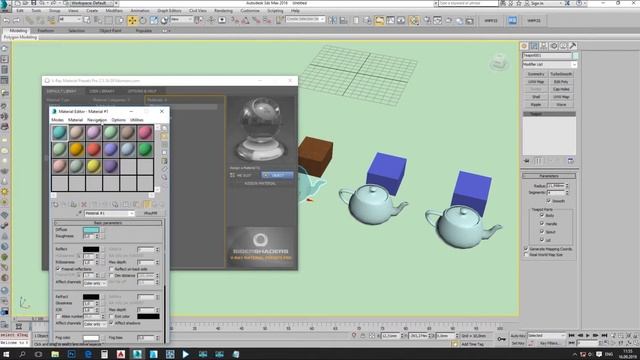The width and height of the screenshot is (640, 360).
Task: Click the get material icon in Material Editor
Action: (x=56, y=204)
